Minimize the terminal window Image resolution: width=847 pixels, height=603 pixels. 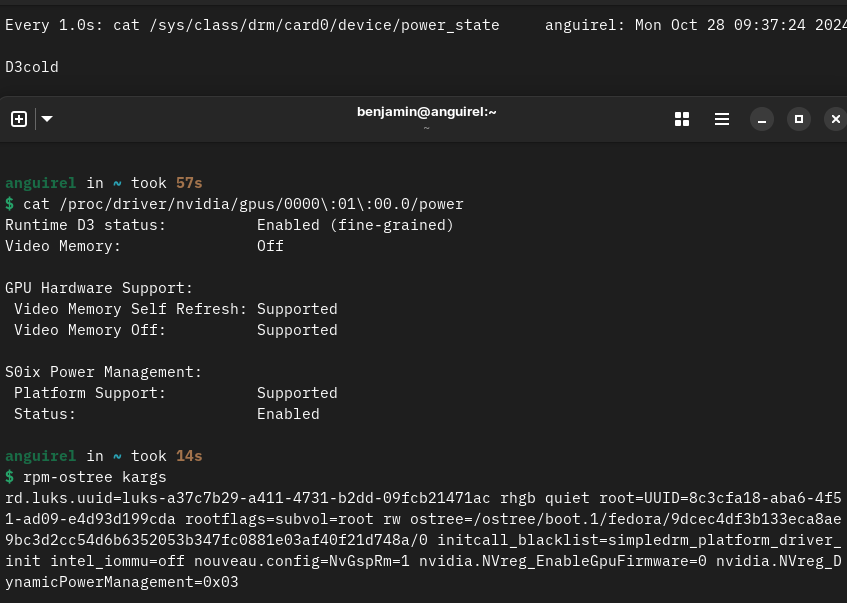point(761,118)
